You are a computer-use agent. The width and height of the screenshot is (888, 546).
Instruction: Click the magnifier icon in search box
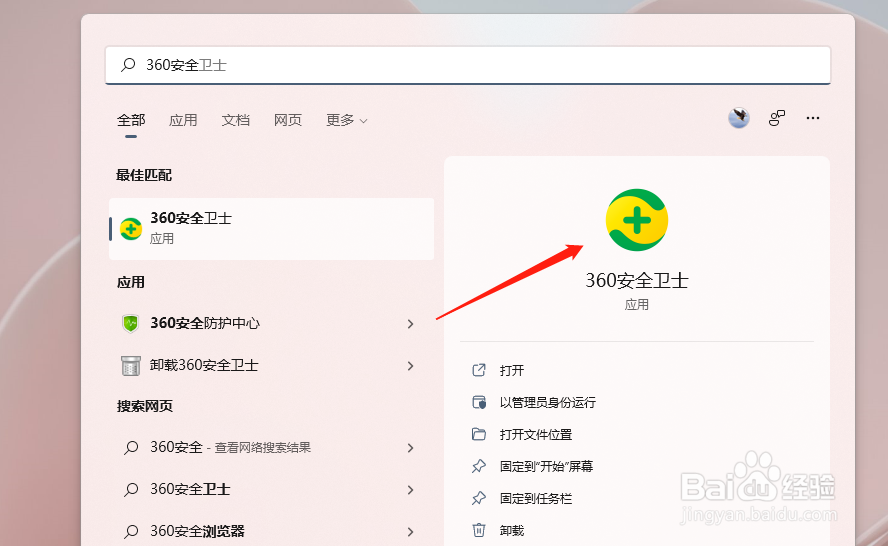point(128,65)
